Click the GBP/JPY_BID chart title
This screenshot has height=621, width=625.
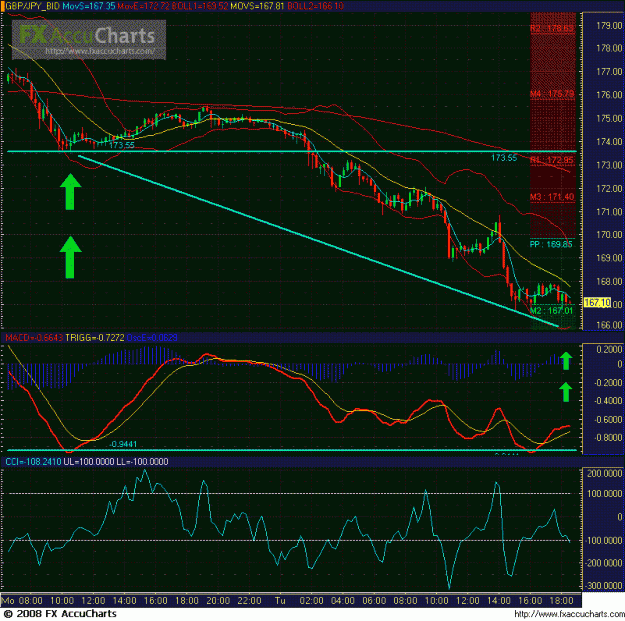coord(32,6)
